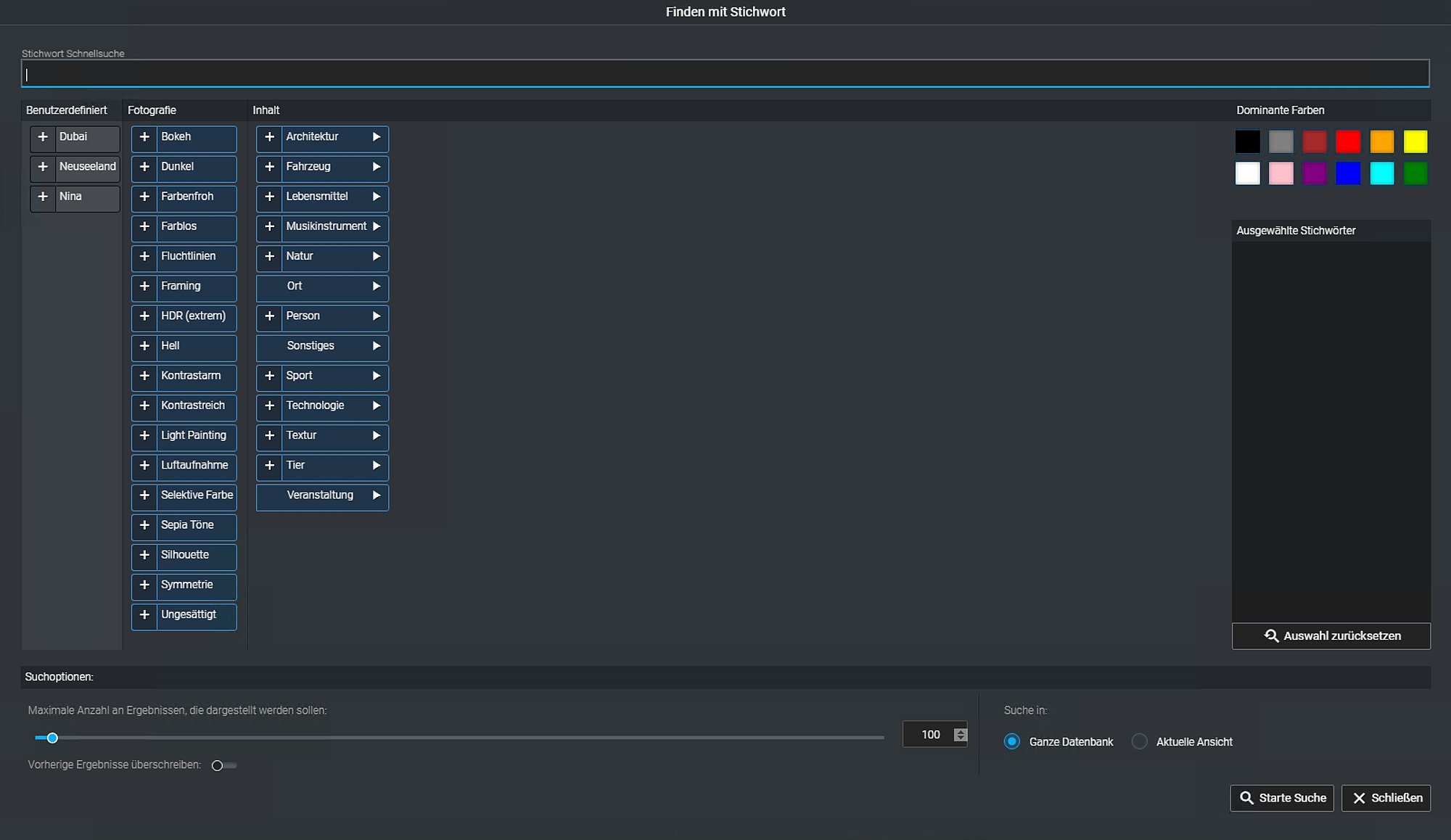The image size is (1451, 840).
Task: Add the Nina keyword with its plus icon
Action: [x=43, y=197]
